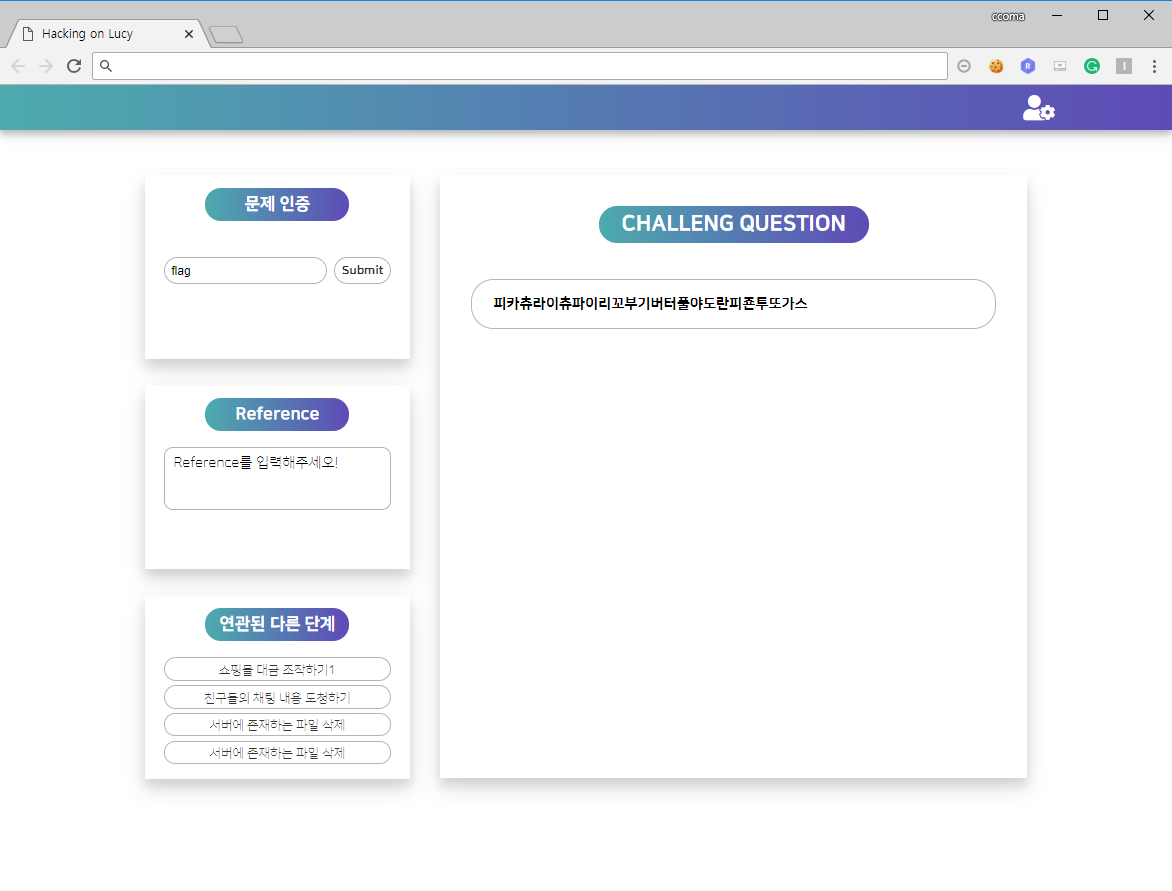Screen dimensions: 1172x891
Task: Open the user settings icon in header
Action: [1038, 108]
